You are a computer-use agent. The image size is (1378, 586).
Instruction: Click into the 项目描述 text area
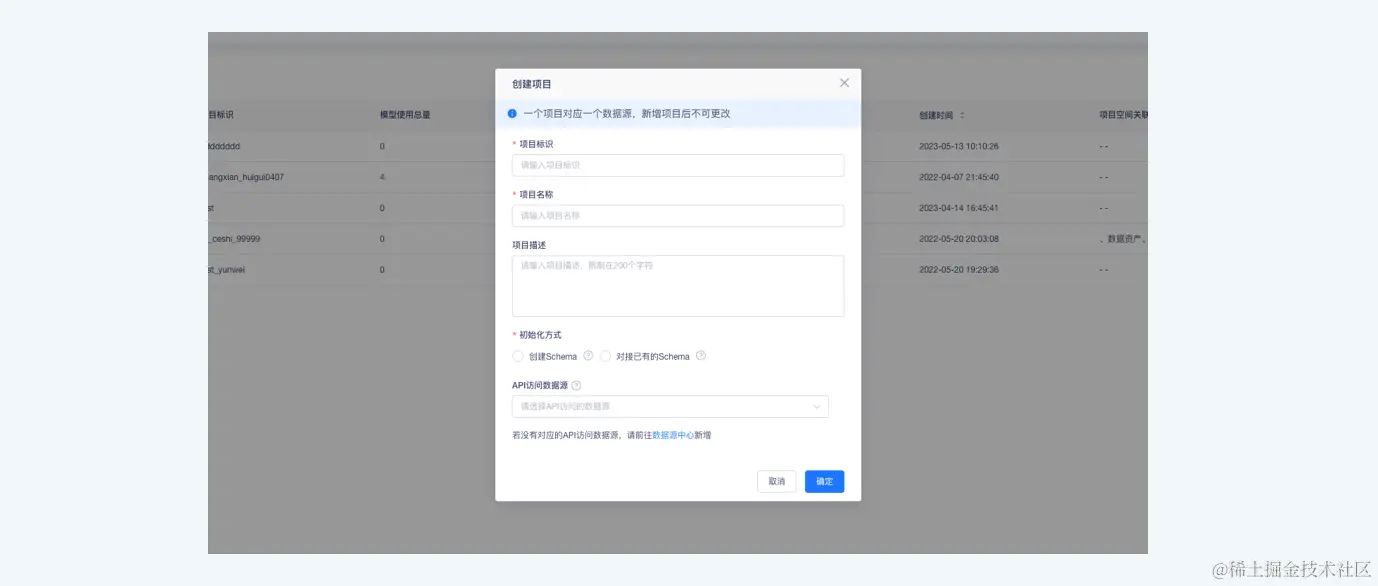click(x=678, y=286)
